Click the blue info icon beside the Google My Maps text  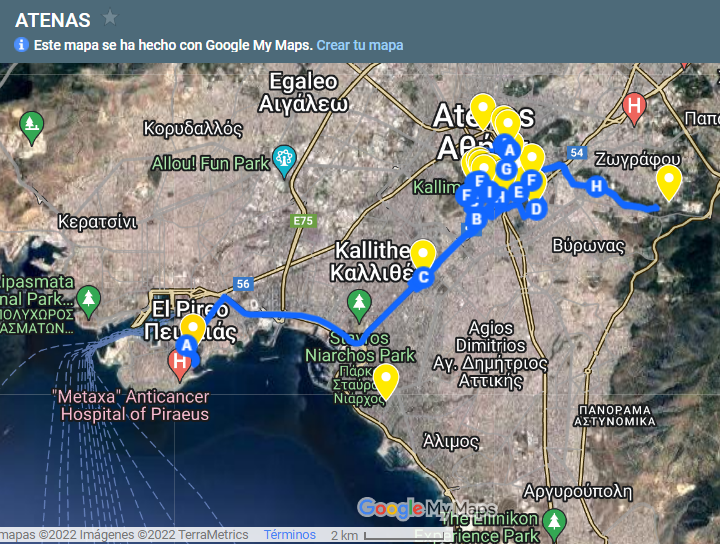click(21, 45)
